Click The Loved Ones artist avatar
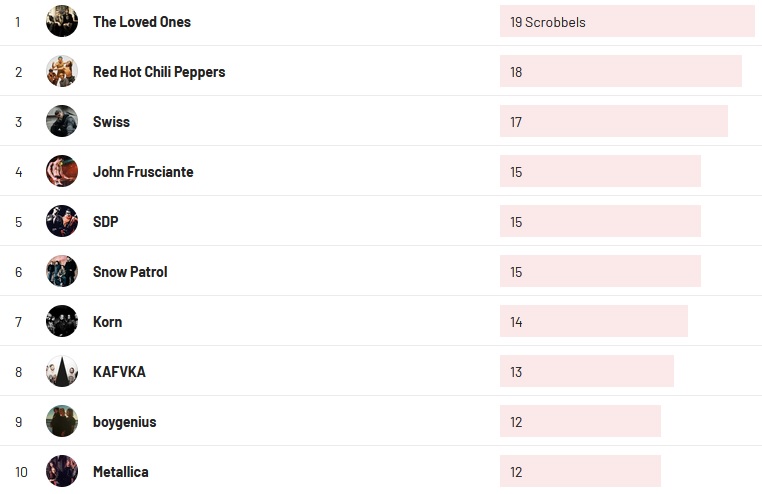 coord(62,21)
